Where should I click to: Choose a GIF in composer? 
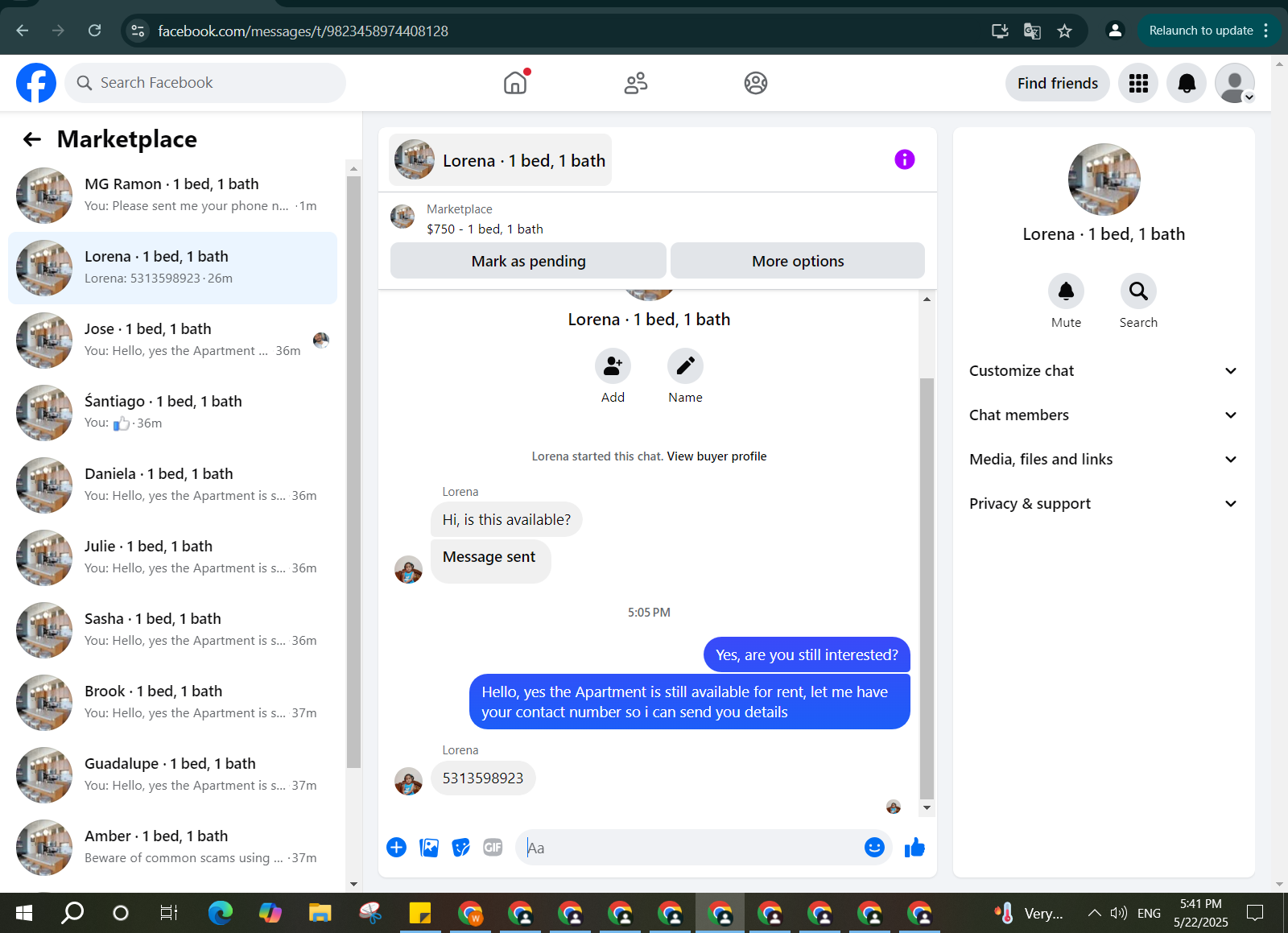click(x=493, y=847)
